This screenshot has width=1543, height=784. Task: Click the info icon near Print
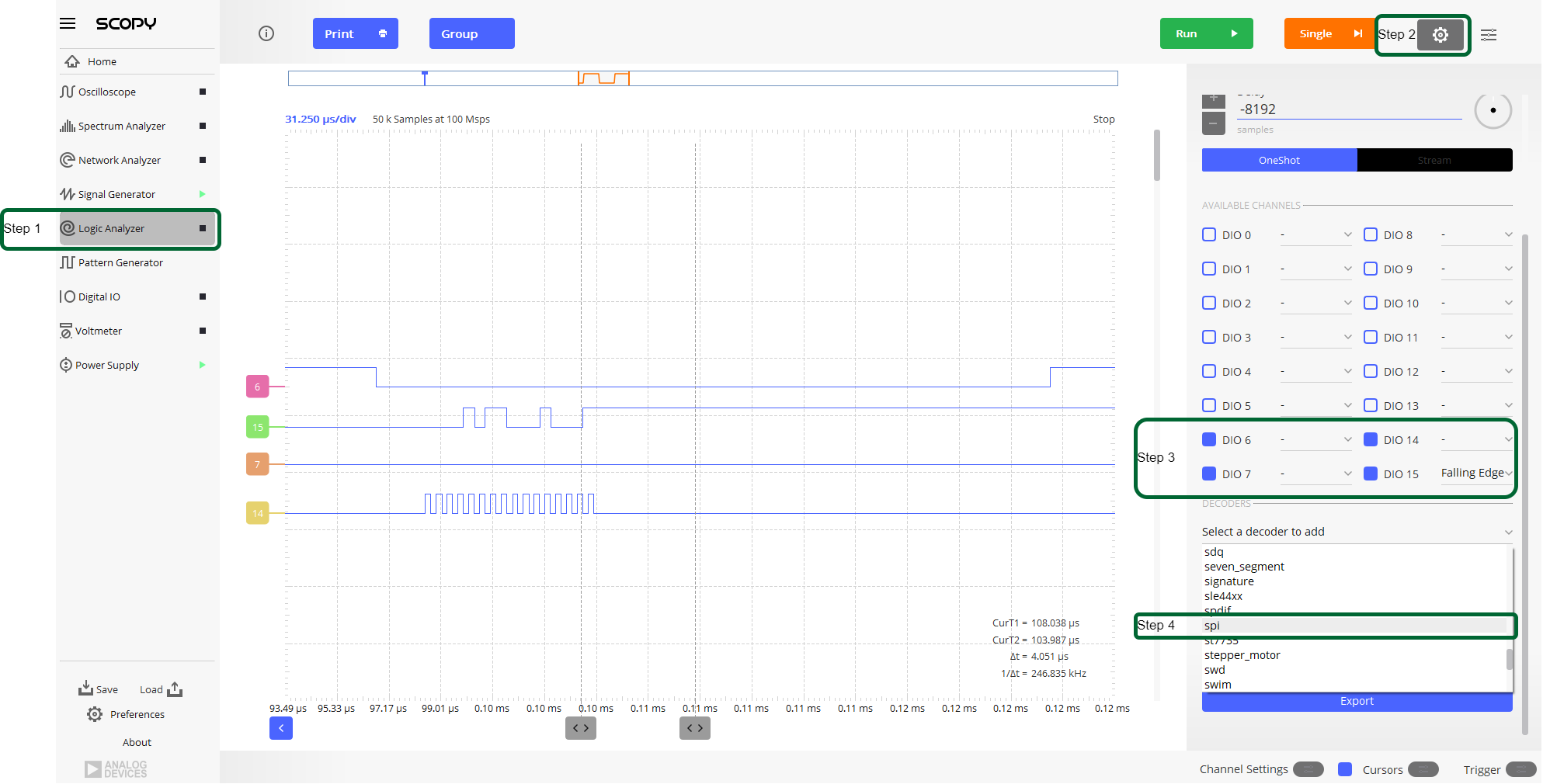coord(266,33)
